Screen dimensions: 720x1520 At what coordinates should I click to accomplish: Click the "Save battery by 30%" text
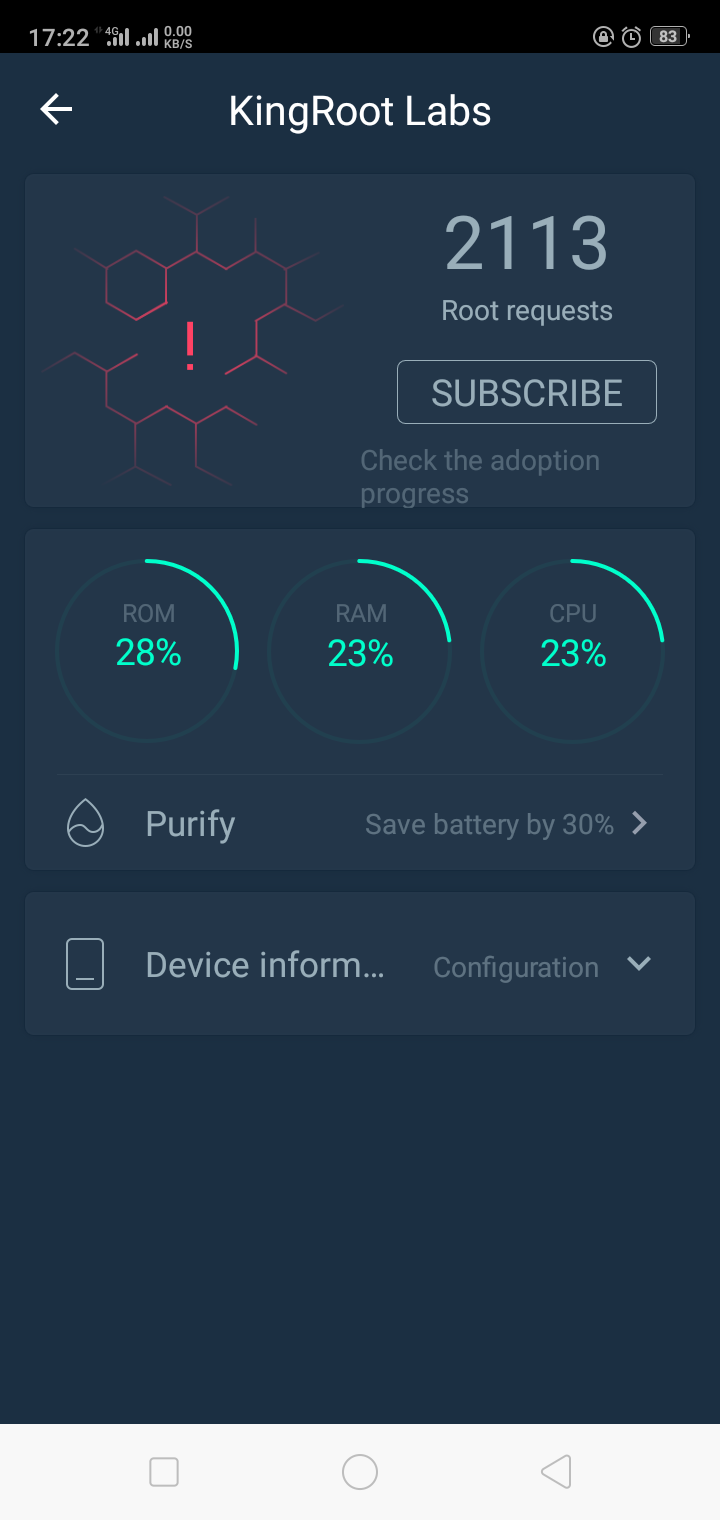point(489,824)
